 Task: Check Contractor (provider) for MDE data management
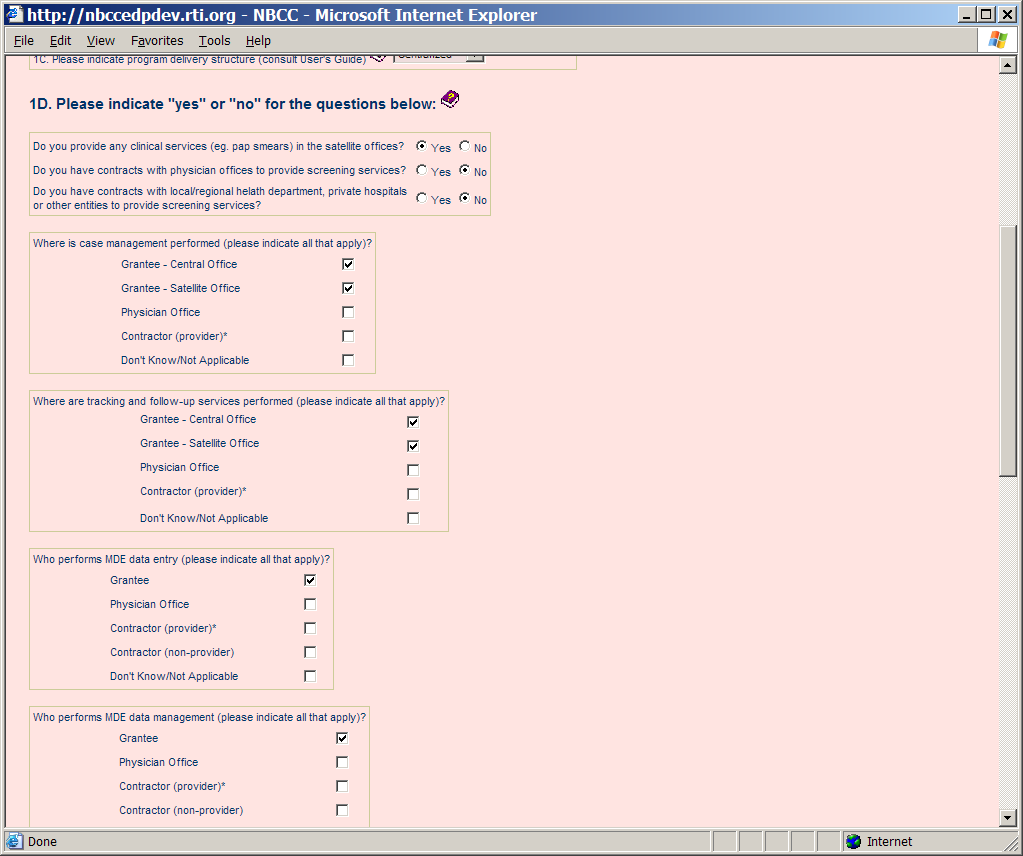(342, 786)
